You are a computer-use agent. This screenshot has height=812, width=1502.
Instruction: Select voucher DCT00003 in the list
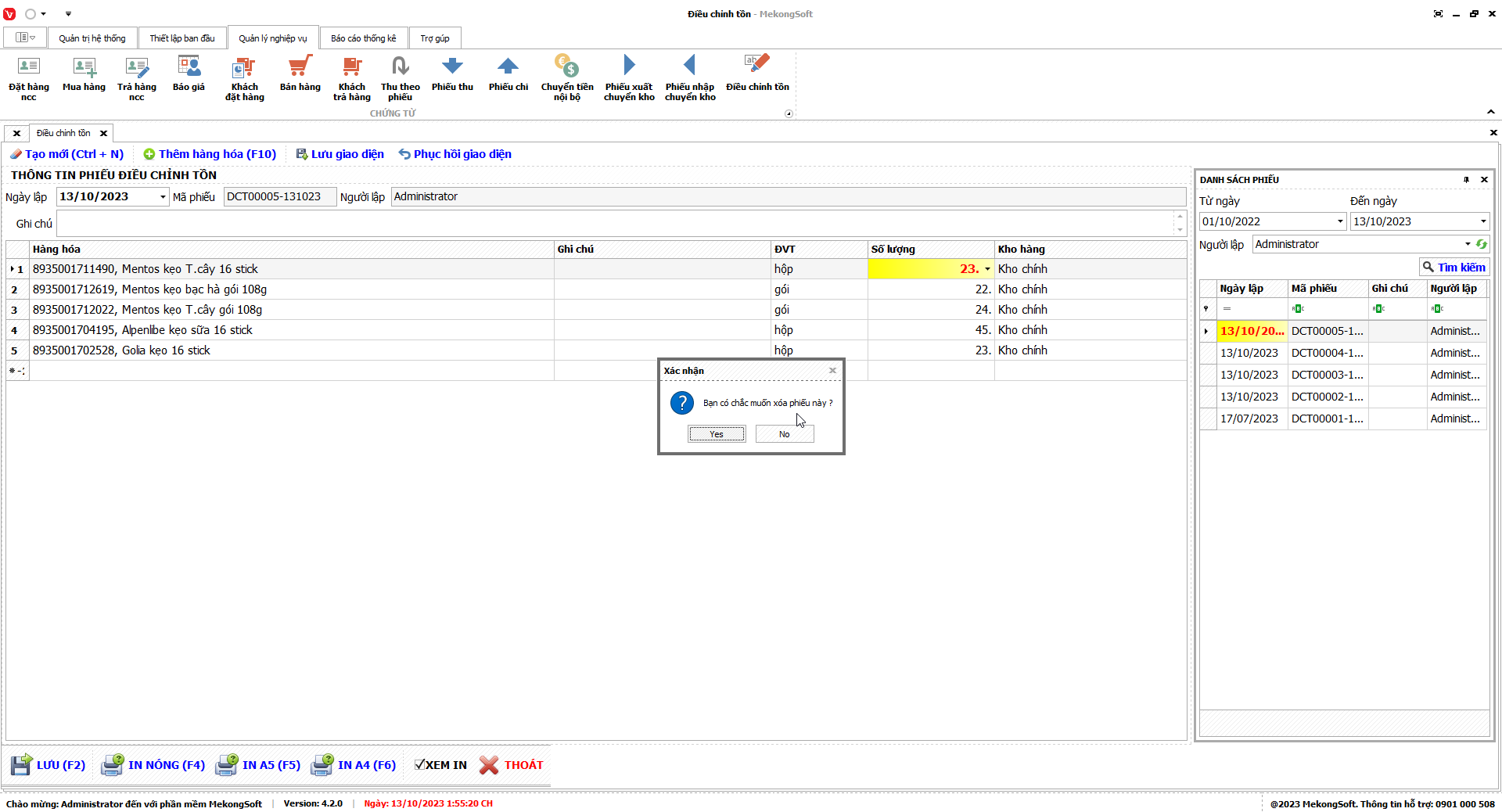coord(1327,375)
